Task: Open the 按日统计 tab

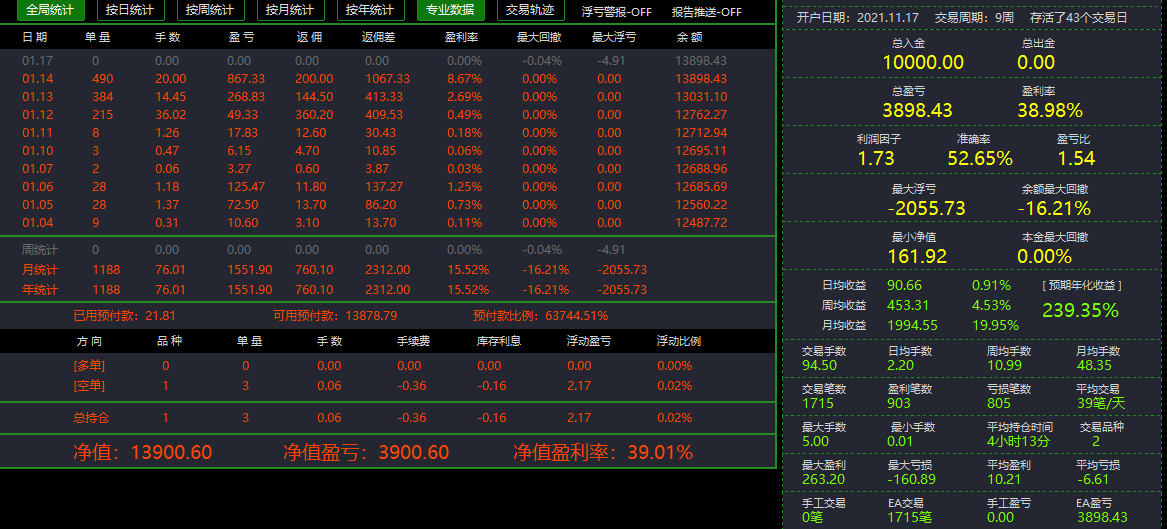Action: [x=130, y=10]
